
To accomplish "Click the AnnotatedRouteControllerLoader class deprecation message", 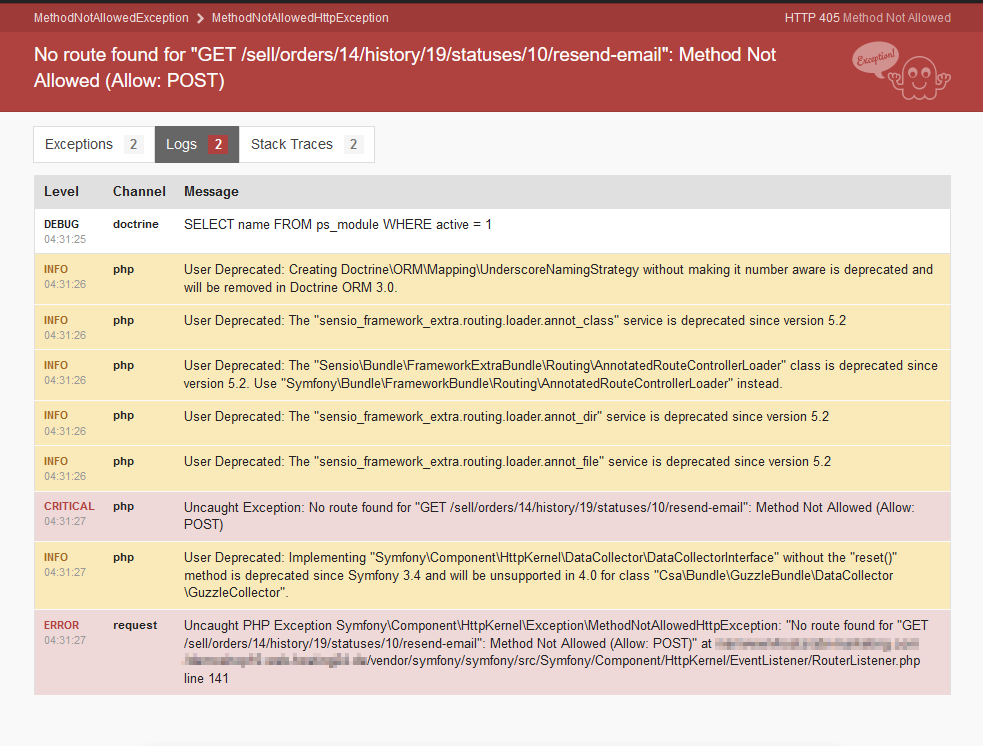I will [560, 374].
